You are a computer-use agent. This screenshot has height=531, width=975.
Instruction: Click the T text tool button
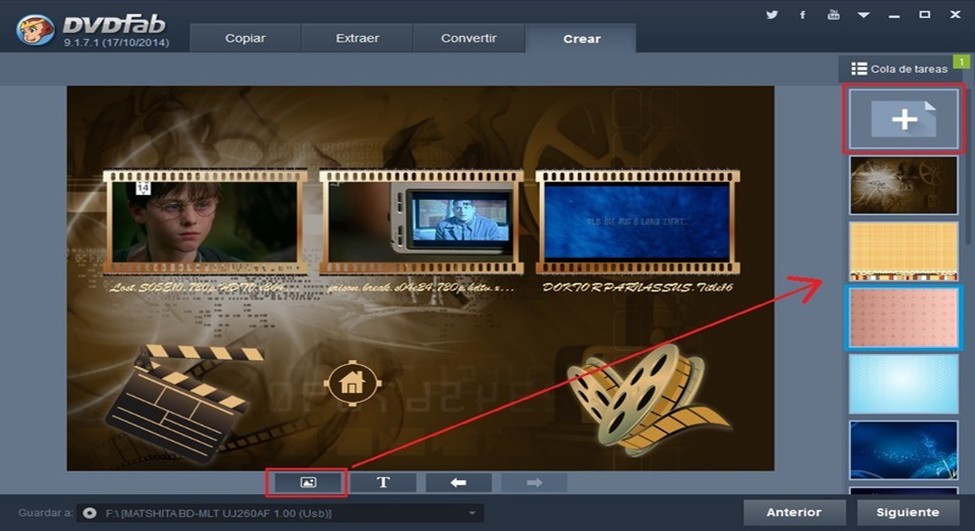tap(383, 483)
